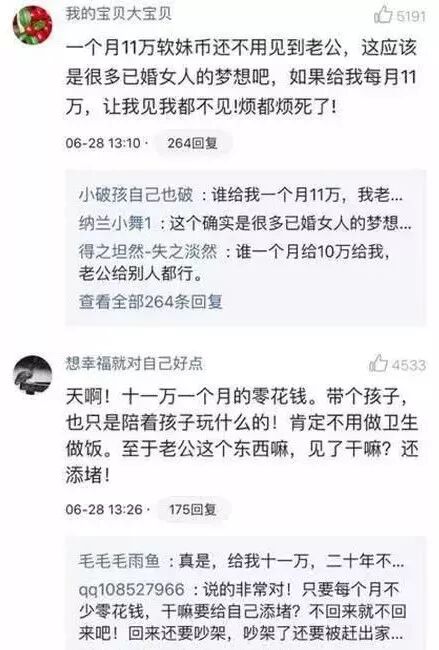Tap the 175回复 reply button
439x650 pixels.
click(192, 509)
